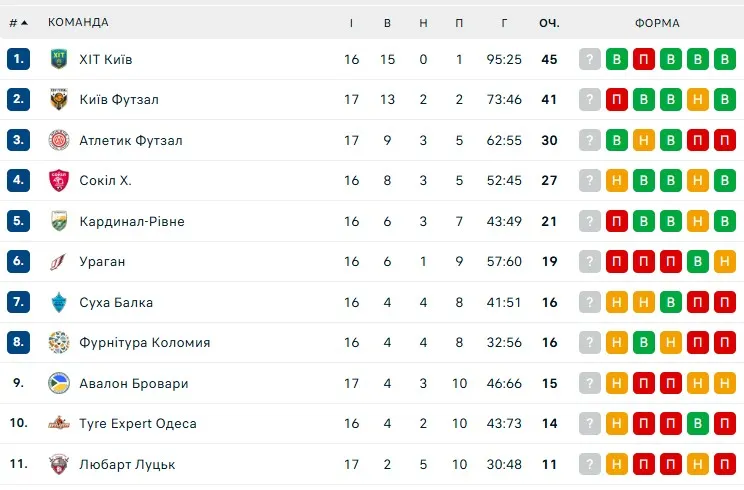Sort standings by the ОЧ. points column
Viewport: 744px width, 490px height.
click(549, 23)
